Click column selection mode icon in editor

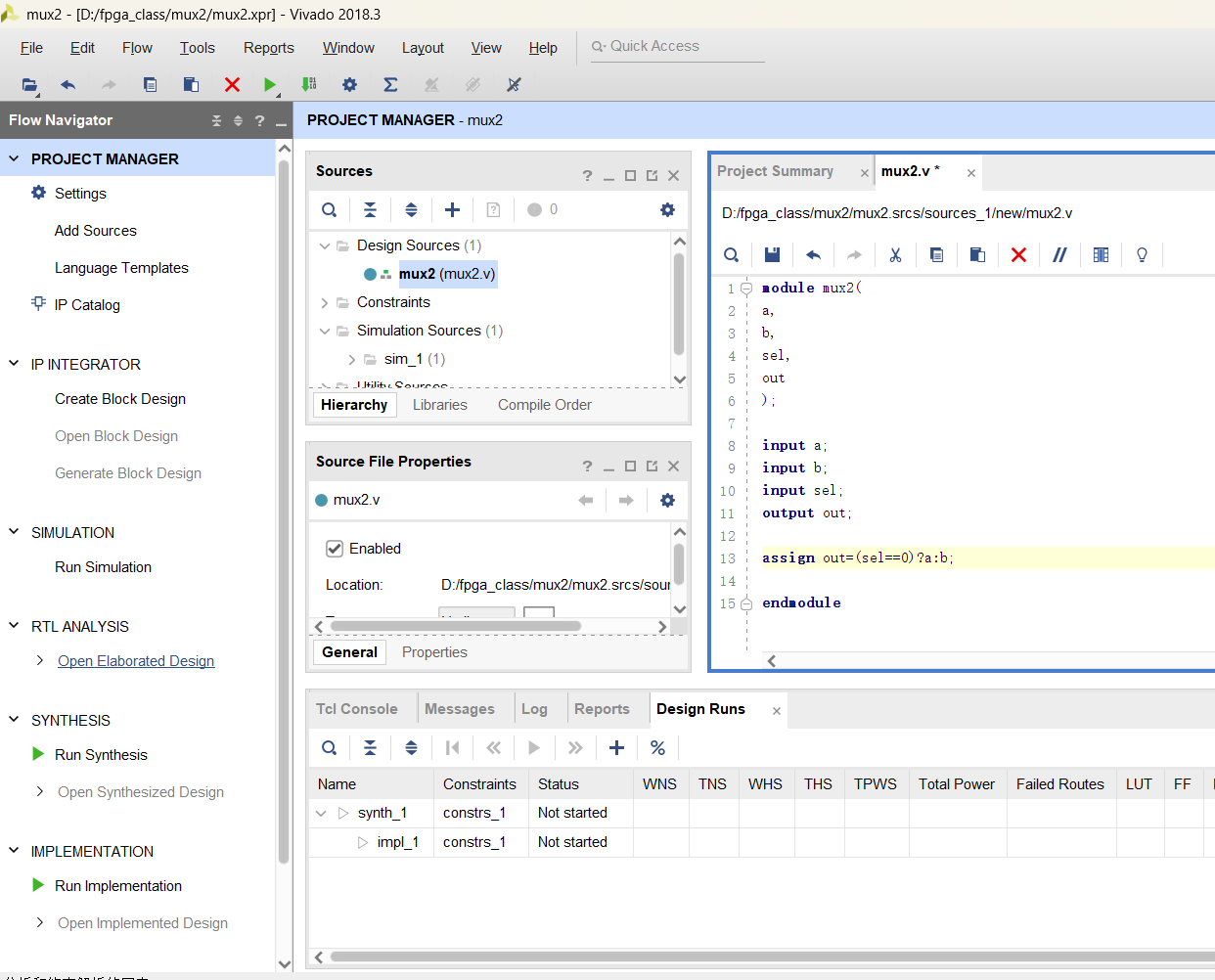coord(1101,254)
